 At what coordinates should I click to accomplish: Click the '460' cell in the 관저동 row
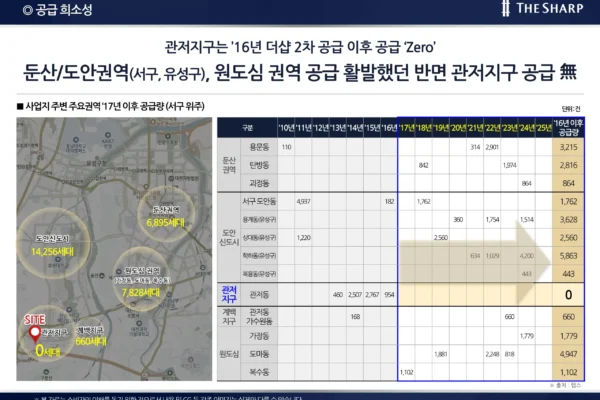(x=338, y=294)
